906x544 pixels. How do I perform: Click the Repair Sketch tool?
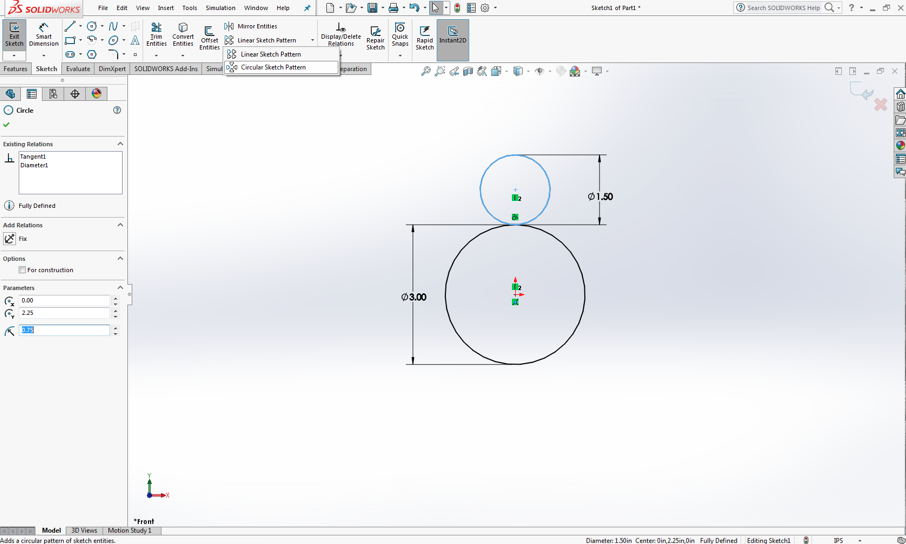[375, 38]
